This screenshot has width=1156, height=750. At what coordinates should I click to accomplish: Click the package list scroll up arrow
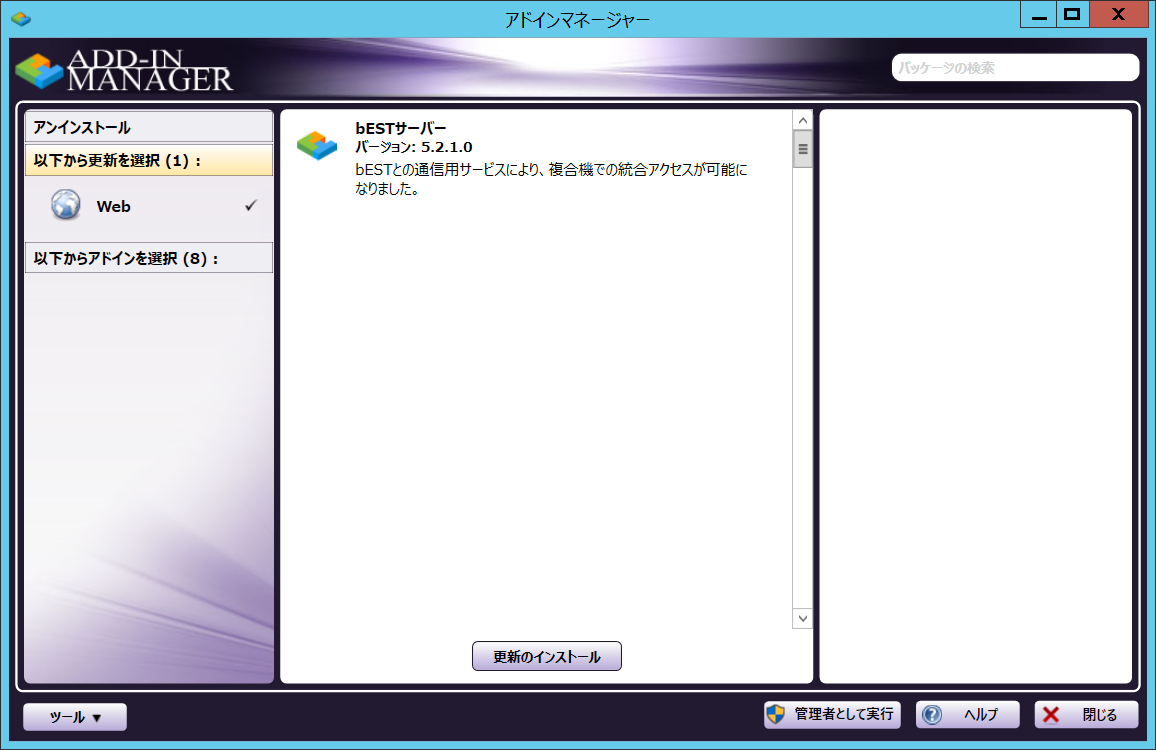tap(803, 120)
